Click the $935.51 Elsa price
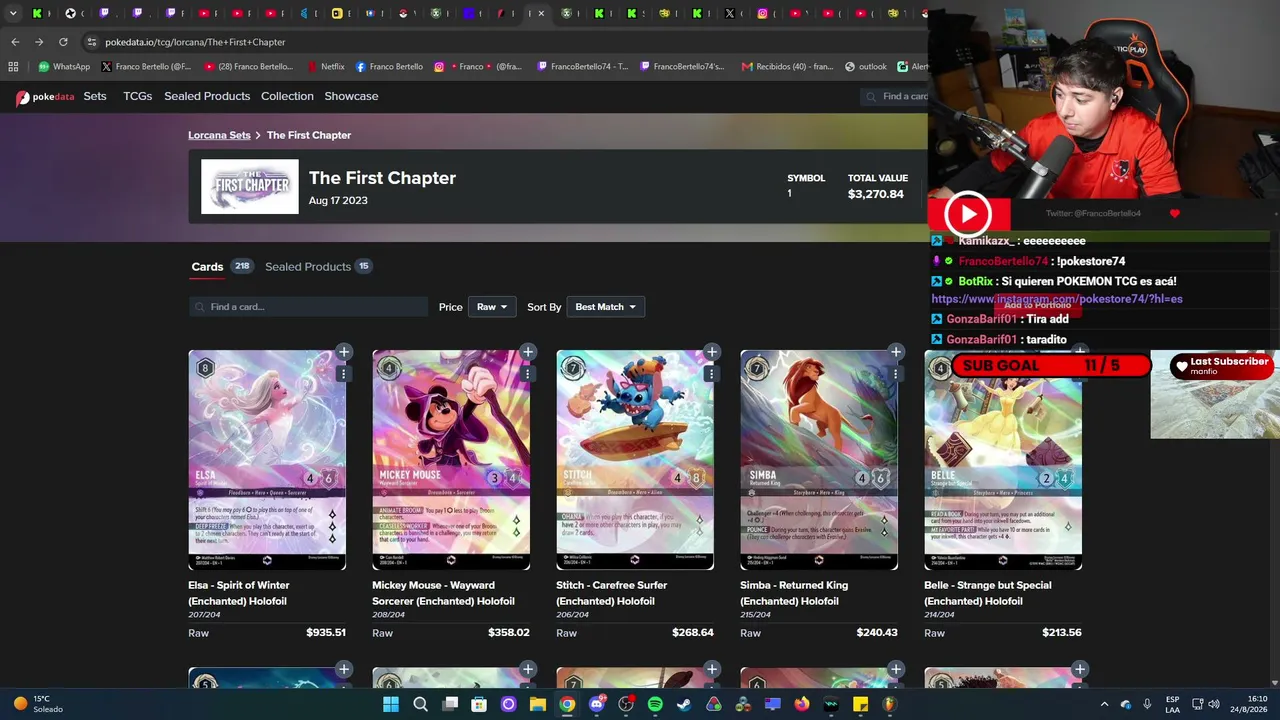 pyautogui.click(x=326, y=632)
